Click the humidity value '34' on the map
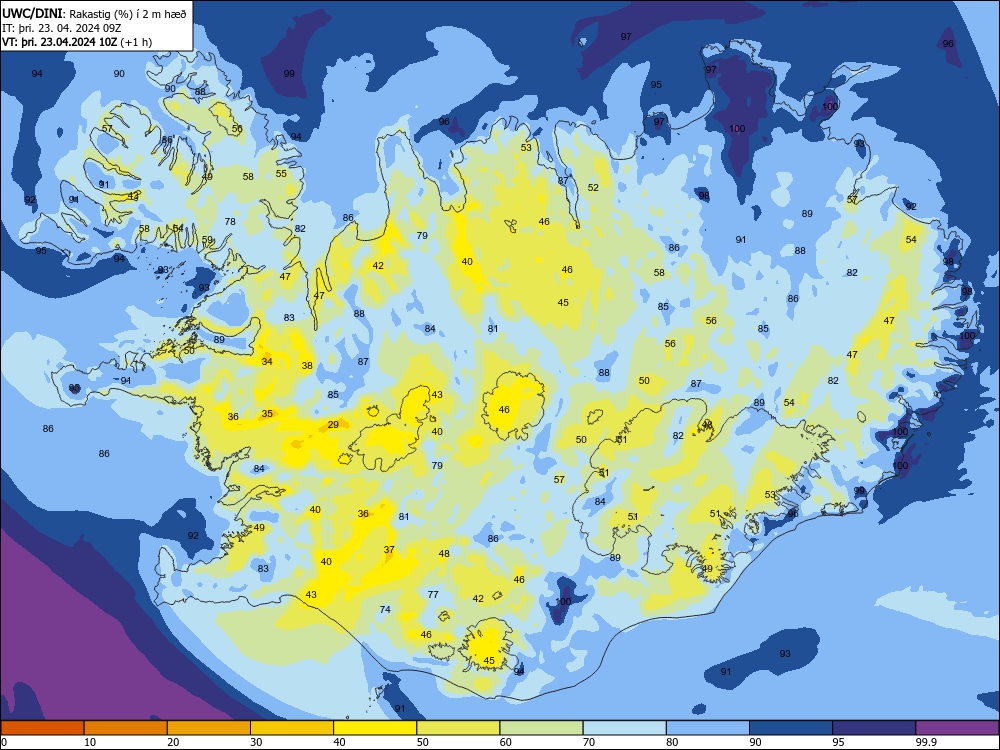1000x750 pixels. coord(267,362)
